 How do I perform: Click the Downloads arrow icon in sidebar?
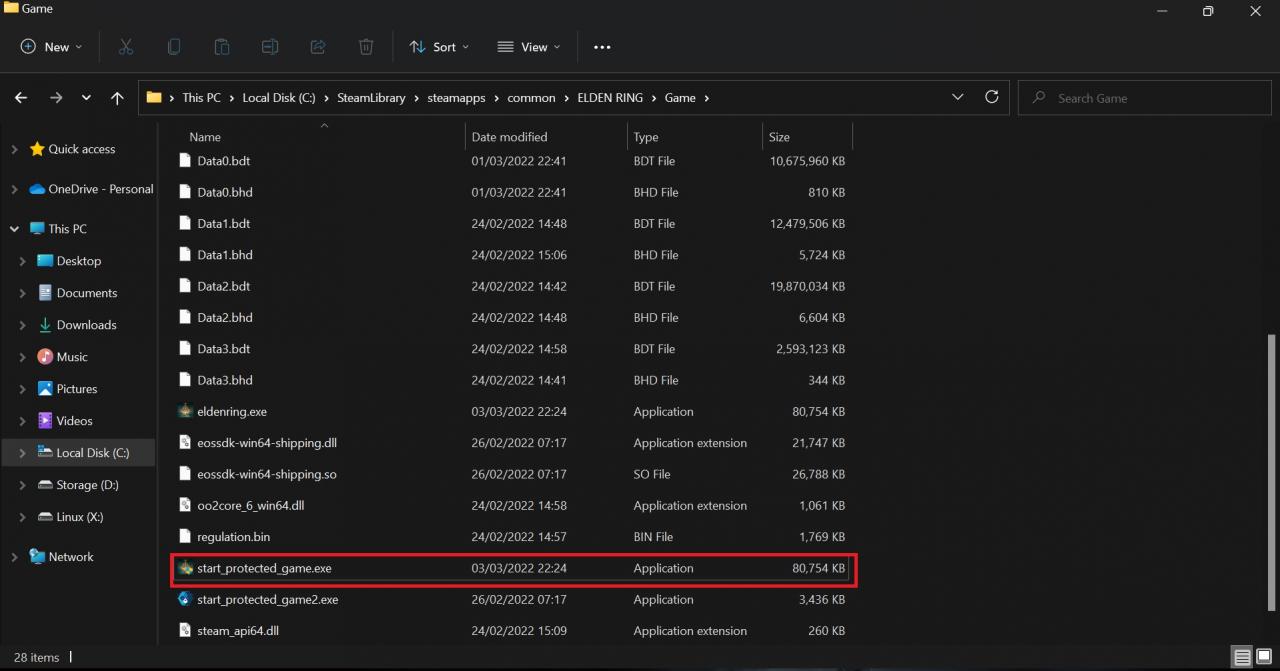pyautogui.click(x=45, y=325)
